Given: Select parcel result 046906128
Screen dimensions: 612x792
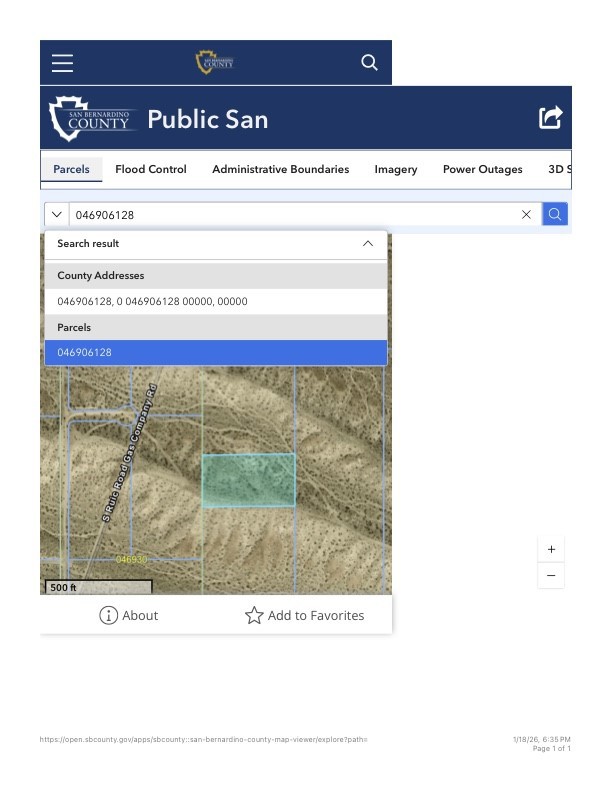Looking at the screenshot, I should tap(215, 353).
